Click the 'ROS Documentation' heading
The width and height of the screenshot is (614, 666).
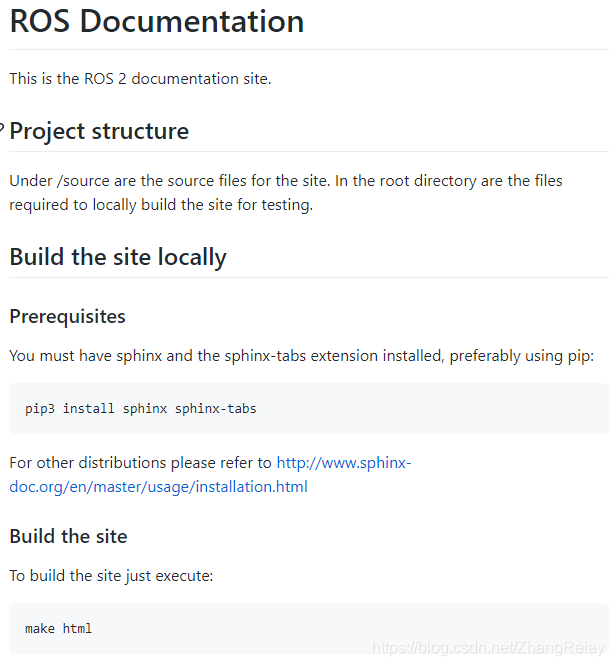(157, 21)
